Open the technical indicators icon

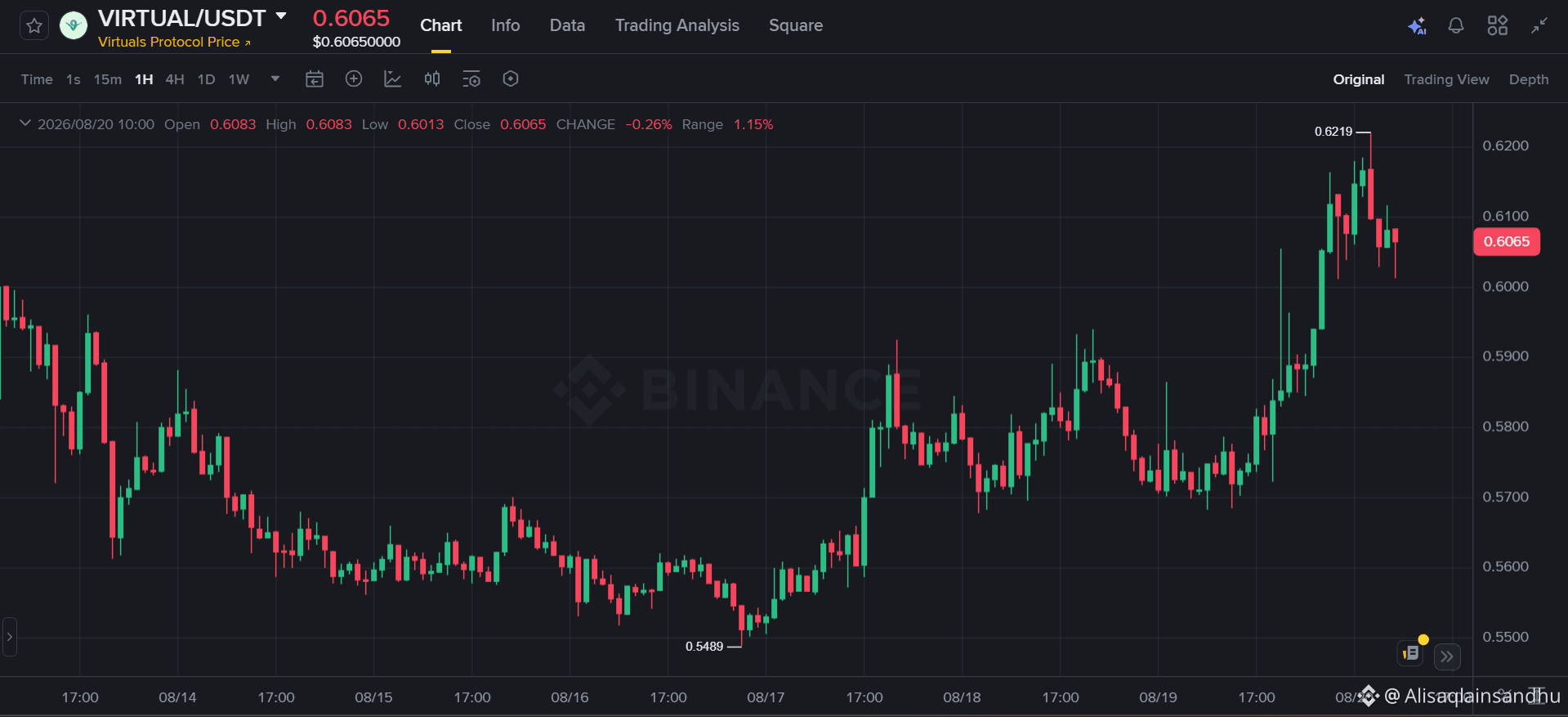(393, 79)
